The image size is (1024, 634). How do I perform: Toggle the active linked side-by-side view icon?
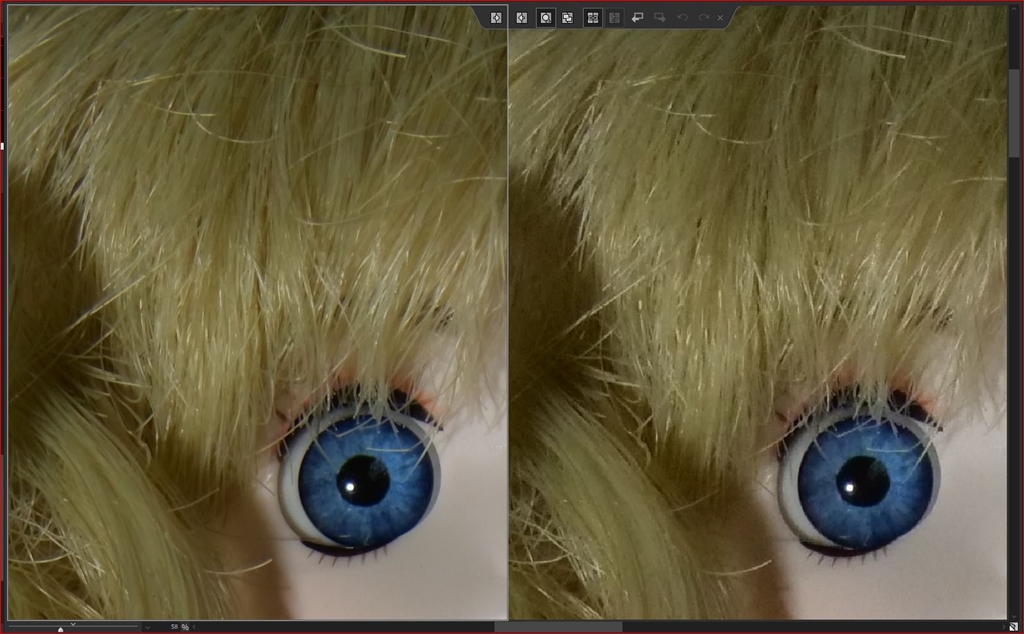pyautogui.click(x=592, y=18)
